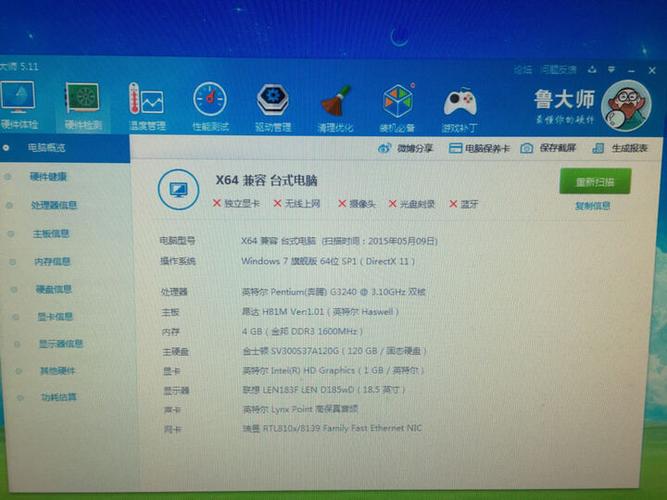Select 显卡信息 in sidebar
The height and width of the screenshot is (500, 667).
point(55,317)
